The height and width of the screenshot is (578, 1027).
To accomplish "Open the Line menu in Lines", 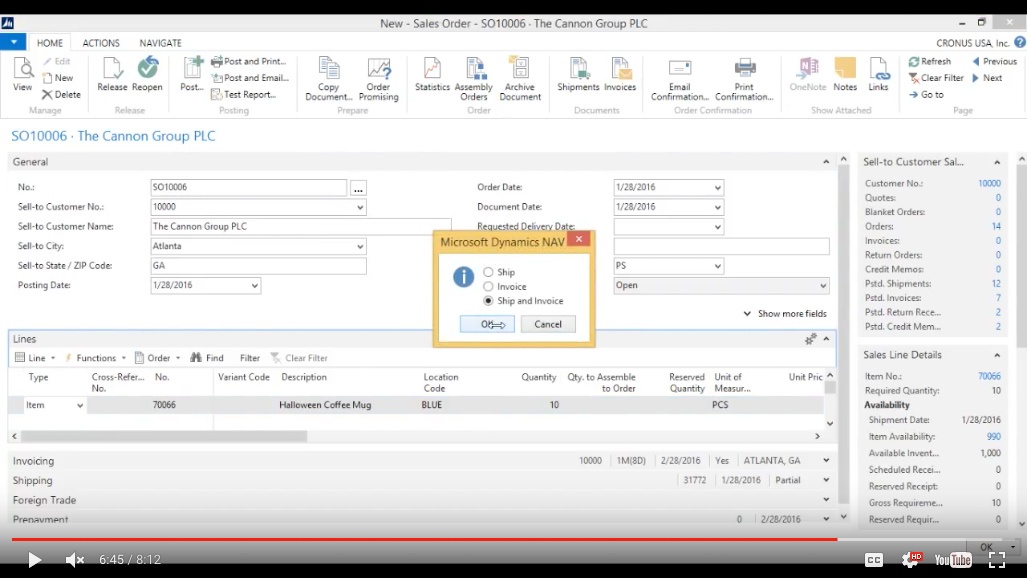I will (35, 358).
